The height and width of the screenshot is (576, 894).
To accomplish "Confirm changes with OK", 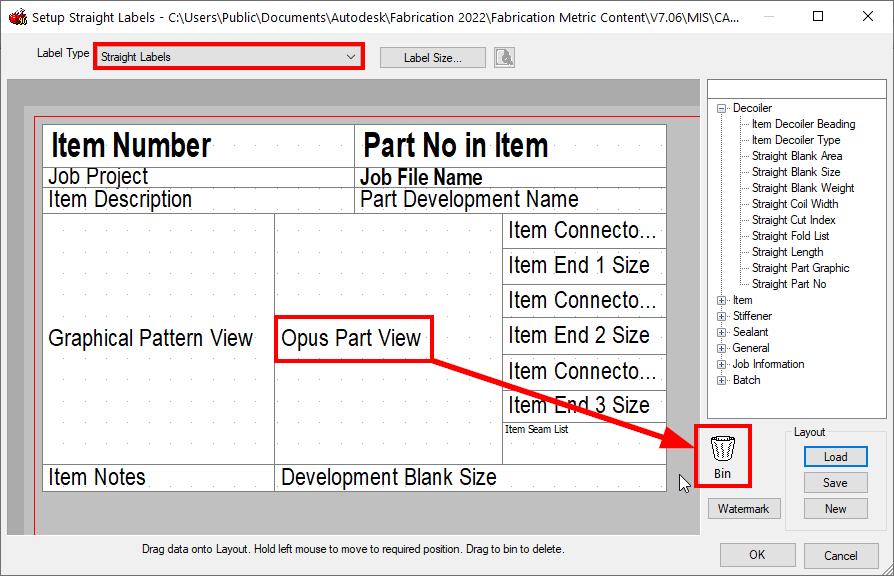I will click(x=757, y=554).
